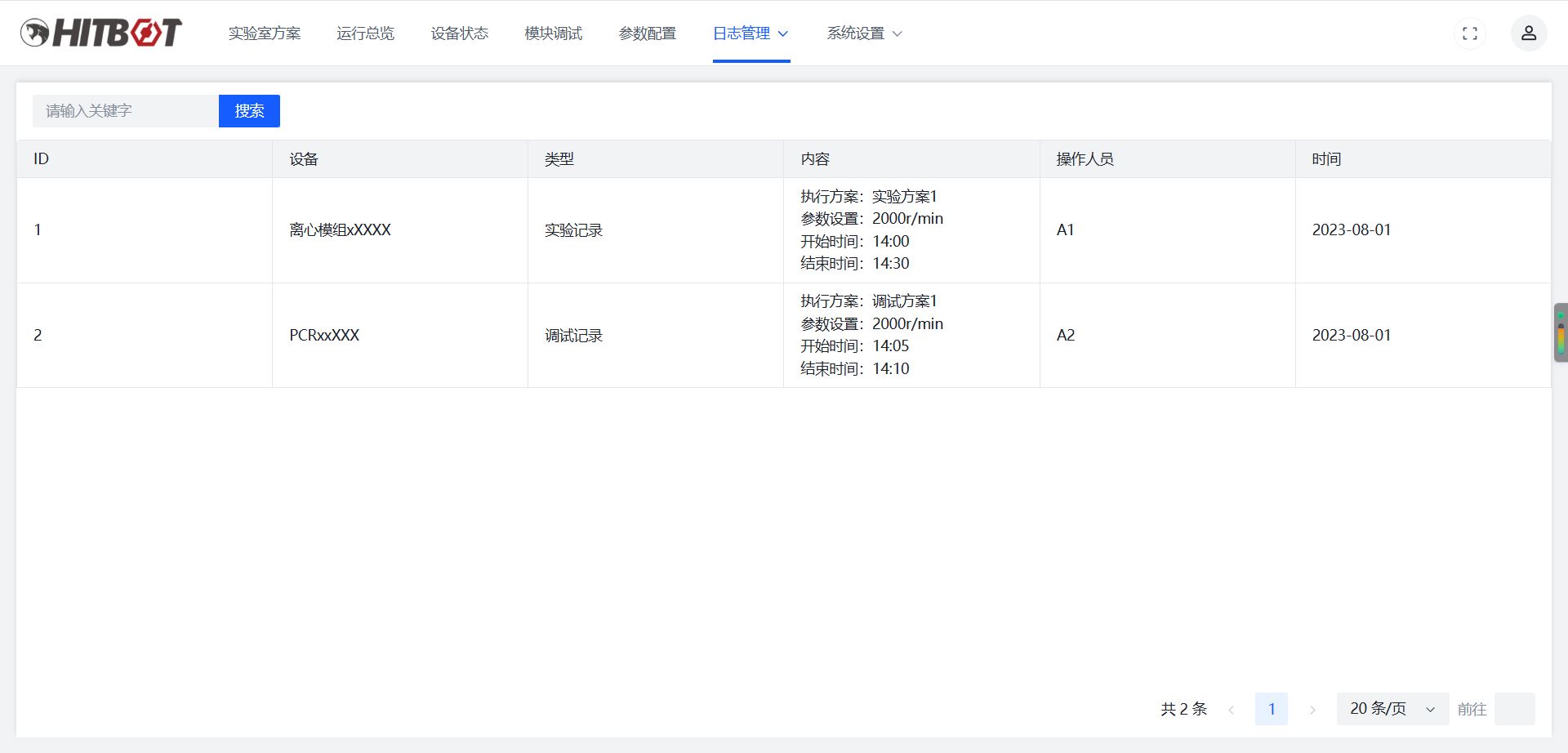Open the user profile avatar
This screenshot has width=1568, height=753.
tap(1529, 33)
